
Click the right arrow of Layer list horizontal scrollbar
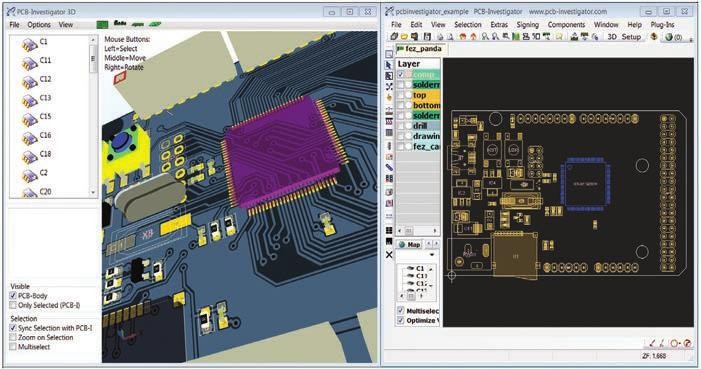click(x=435, y=231)
